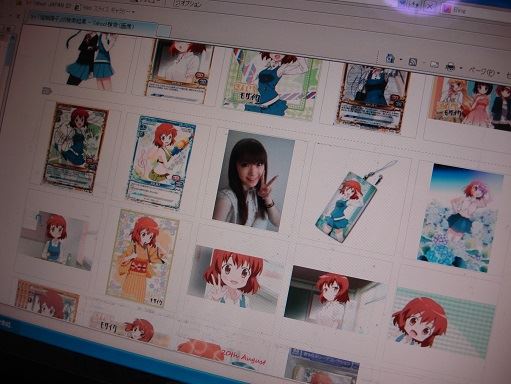Viewport: 511px width, 384px height.
Task: Open the RSS feeds icon
Action: click(413, 62)
